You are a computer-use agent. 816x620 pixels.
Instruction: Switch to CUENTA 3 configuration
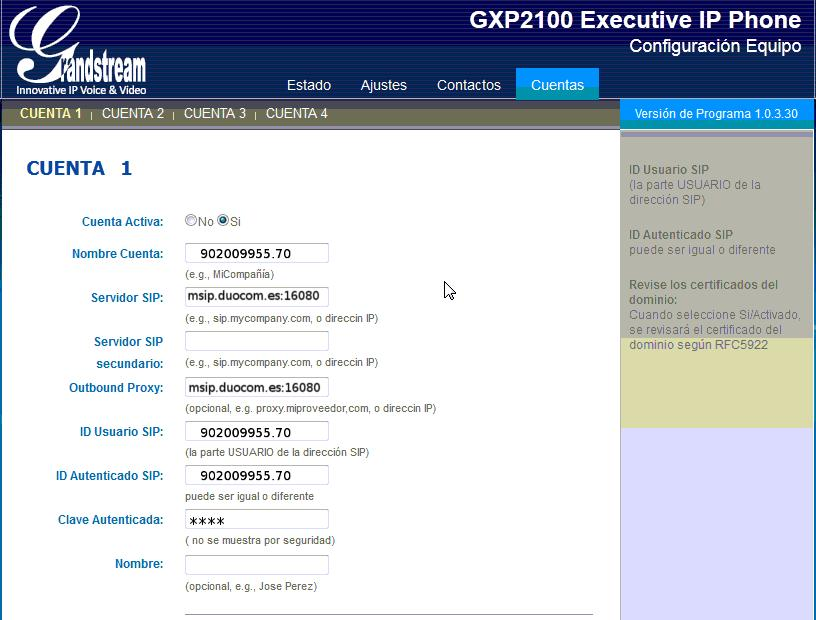point(214,114)
